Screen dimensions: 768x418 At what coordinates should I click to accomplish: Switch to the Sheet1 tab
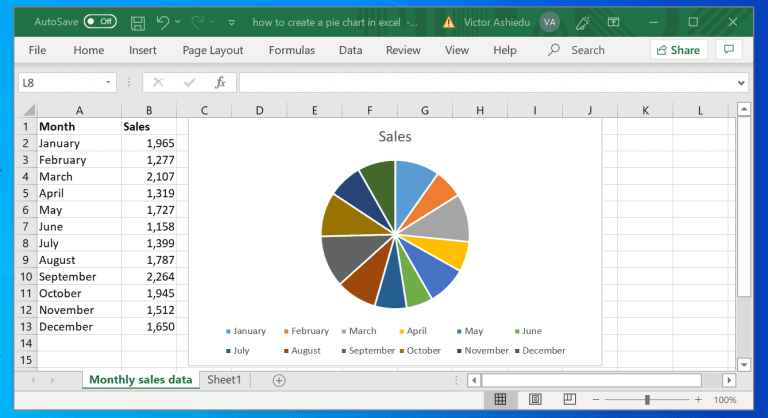point(224,380)
